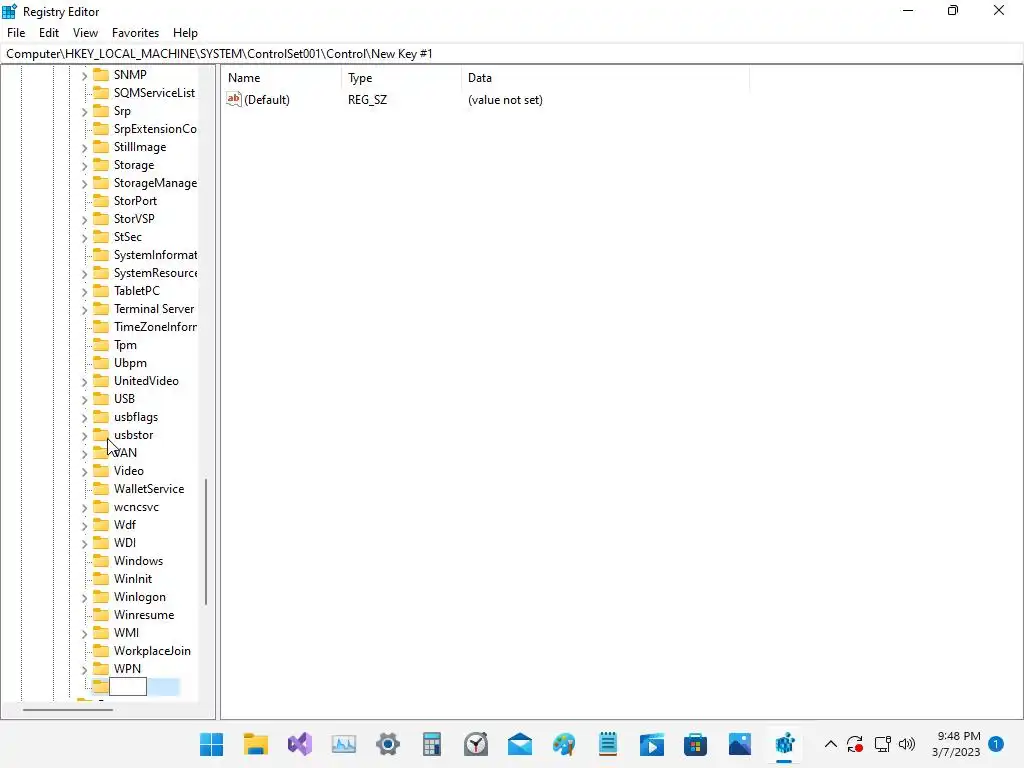Select the StSec key
The height and width of the screenshot is (768, 1024).
point(127,236)
